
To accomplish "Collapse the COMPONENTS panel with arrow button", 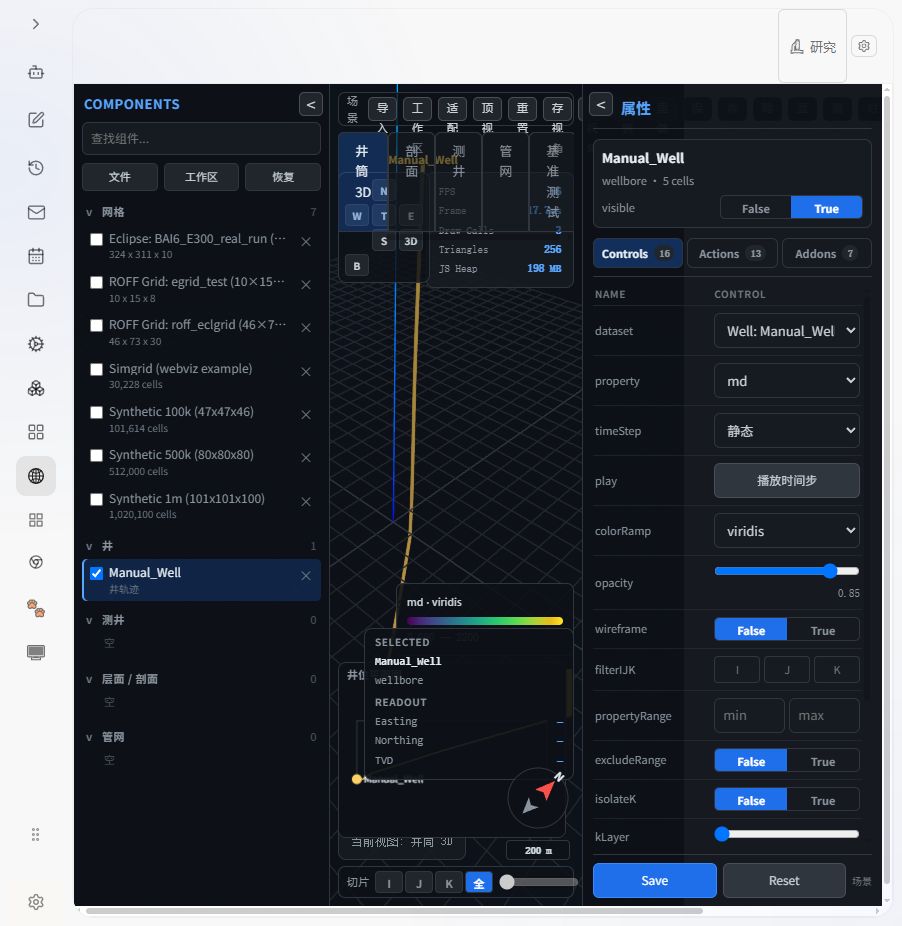I will coord(311,105).
